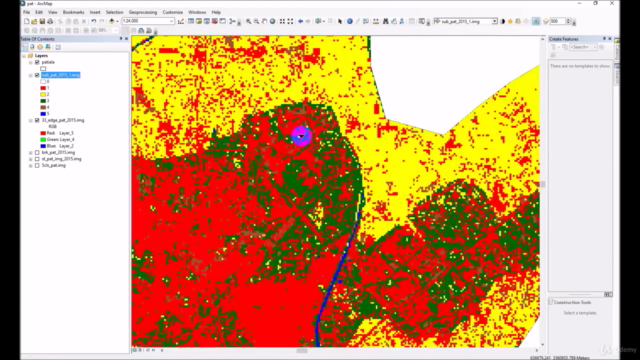Select the Zoom Out magnifier tool
The width and height of the screenshot is (640, 360).
[x=256, y=21]
